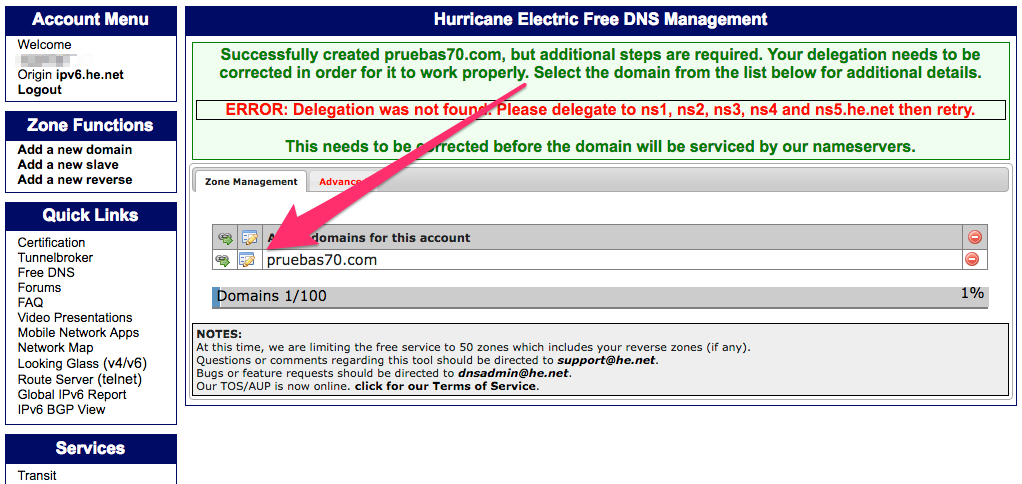Click the green arrow icon in the domains header row
Image resolution: width=1022 pixels, height=484 pixels.
pyautogui.click(x=226, y=238)
